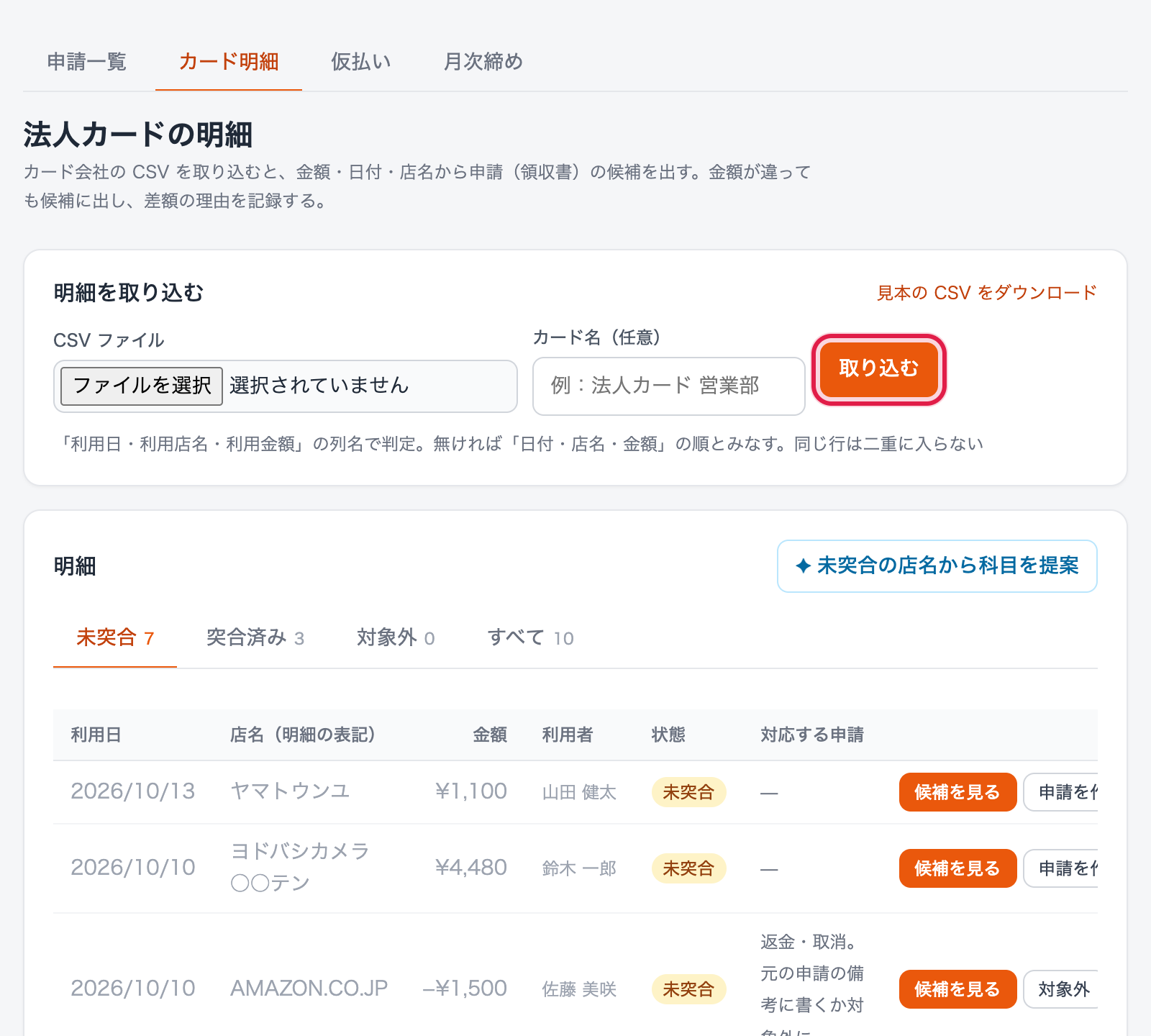Click the 選択されていません file status text
Image resolution: width=1151 pixels, height=1036 pixels.
click(x=319, y=386)
